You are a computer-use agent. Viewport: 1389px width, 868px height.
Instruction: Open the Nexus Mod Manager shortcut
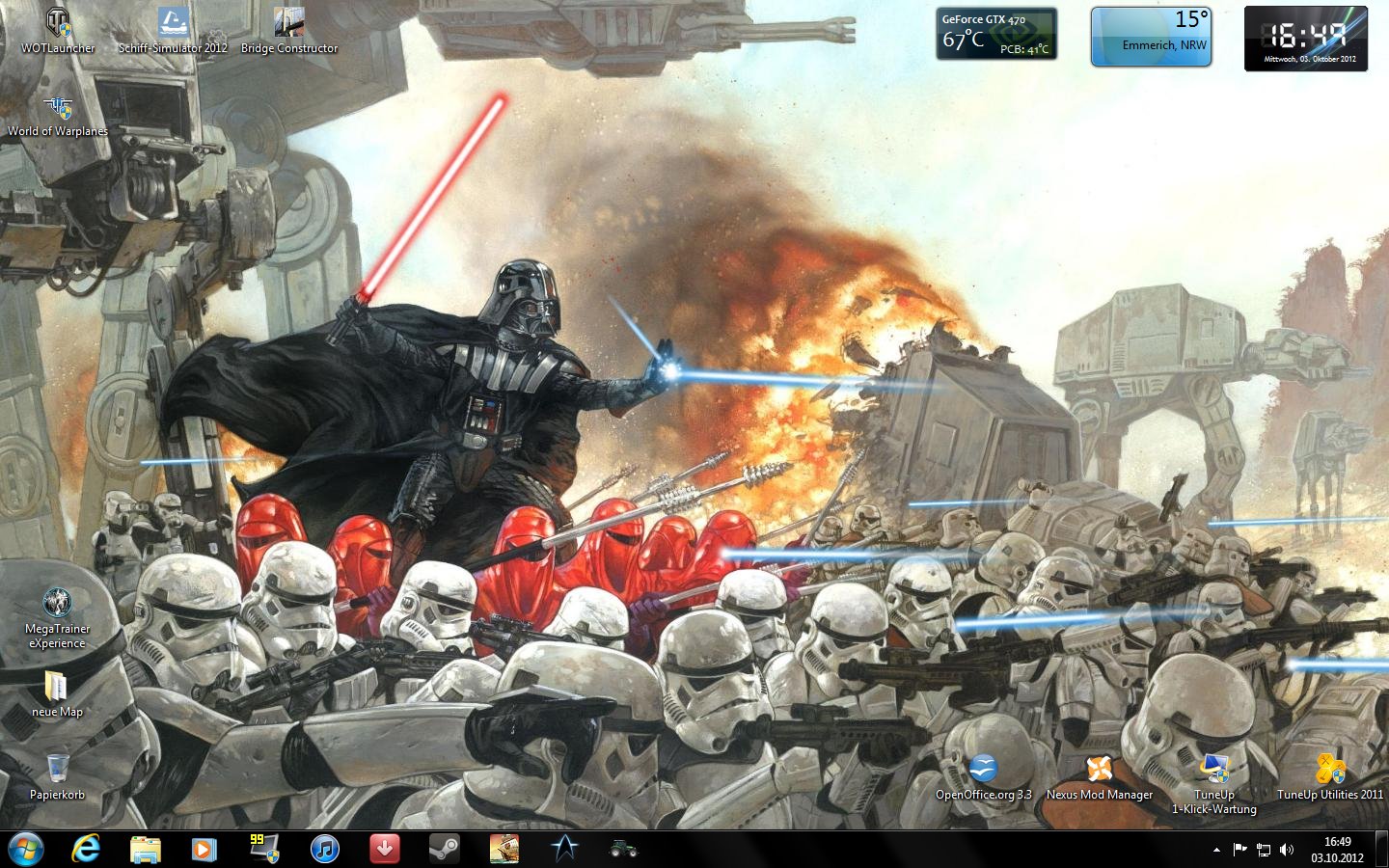point(1099,771)
